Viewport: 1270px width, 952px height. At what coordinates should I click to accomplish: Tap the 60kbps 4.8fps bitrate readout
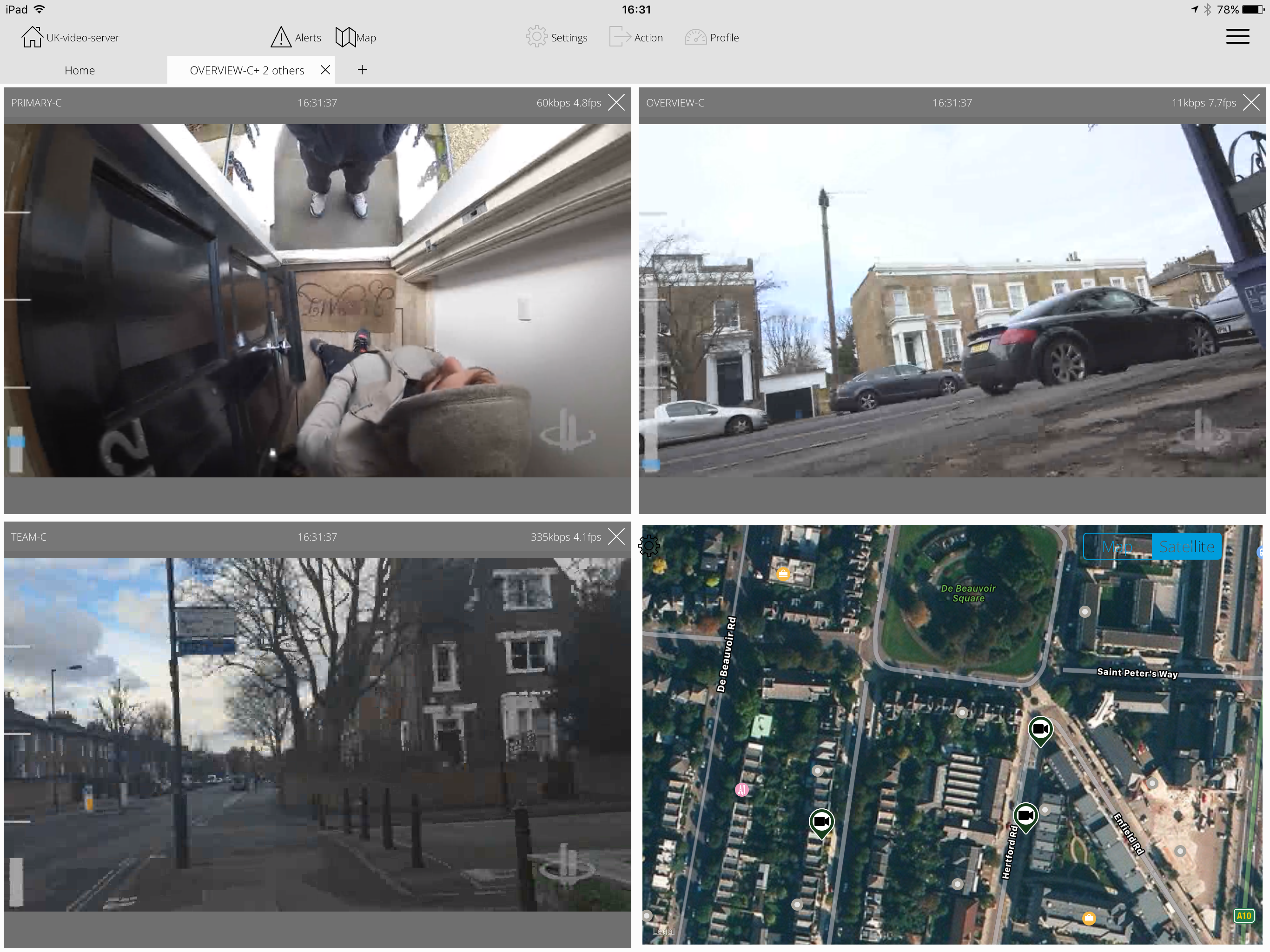(x=569, y=103)
